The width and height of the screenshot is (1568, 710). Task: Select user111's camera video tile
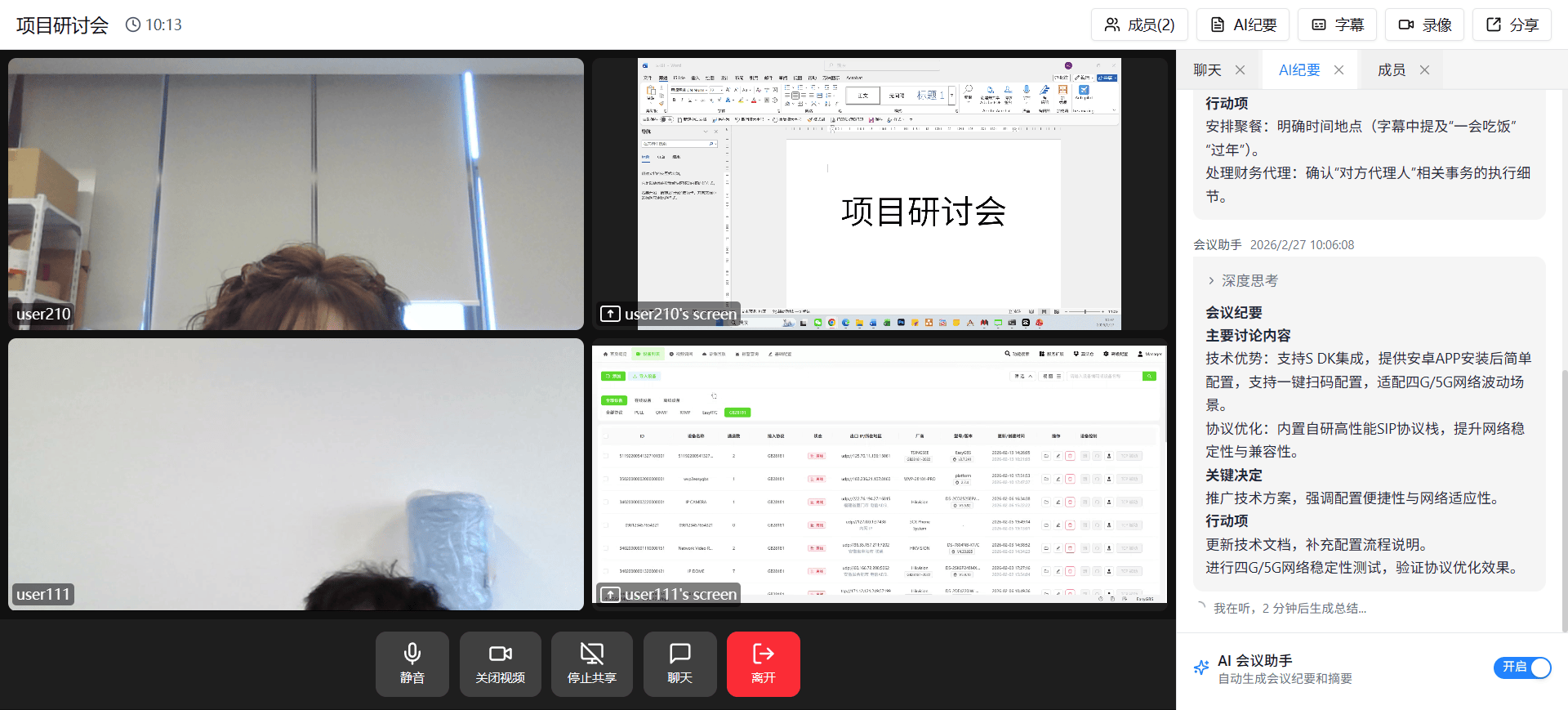pyautogui.click(x=296, y=474)
